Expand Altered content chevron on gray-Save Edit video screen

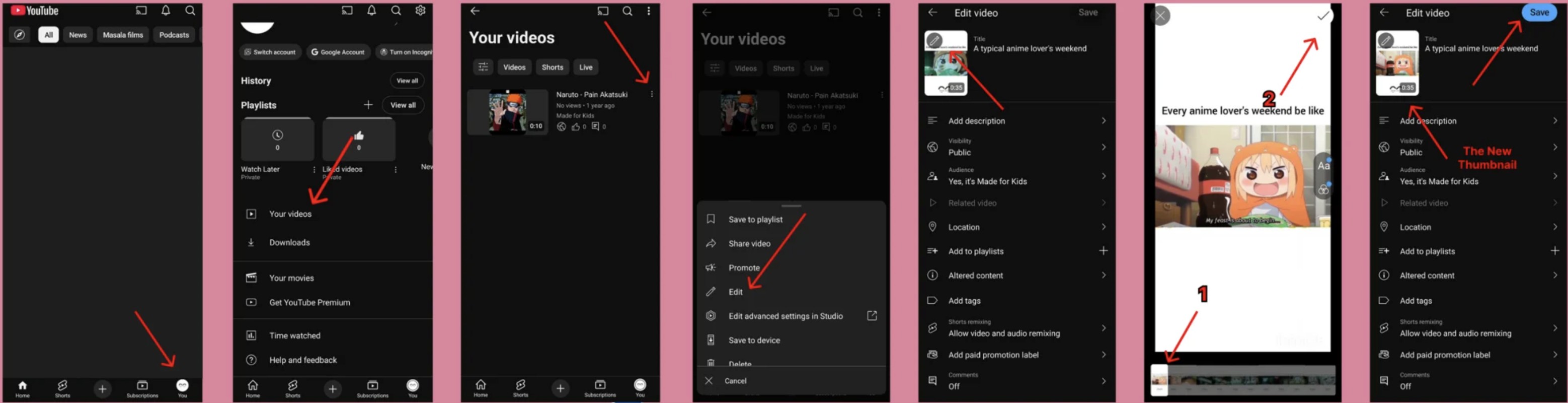click(1104, 275)
